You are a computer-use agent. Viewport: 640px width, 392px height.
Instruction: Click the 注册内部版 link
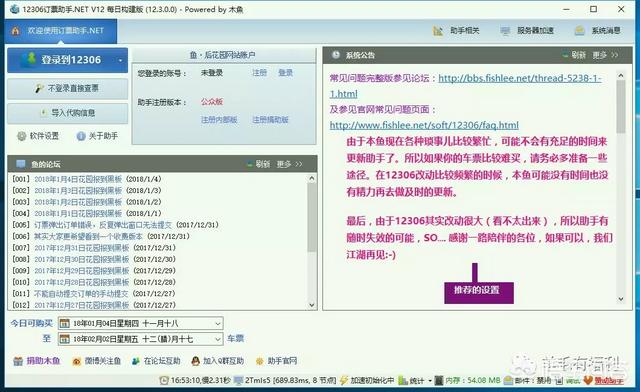219,120
